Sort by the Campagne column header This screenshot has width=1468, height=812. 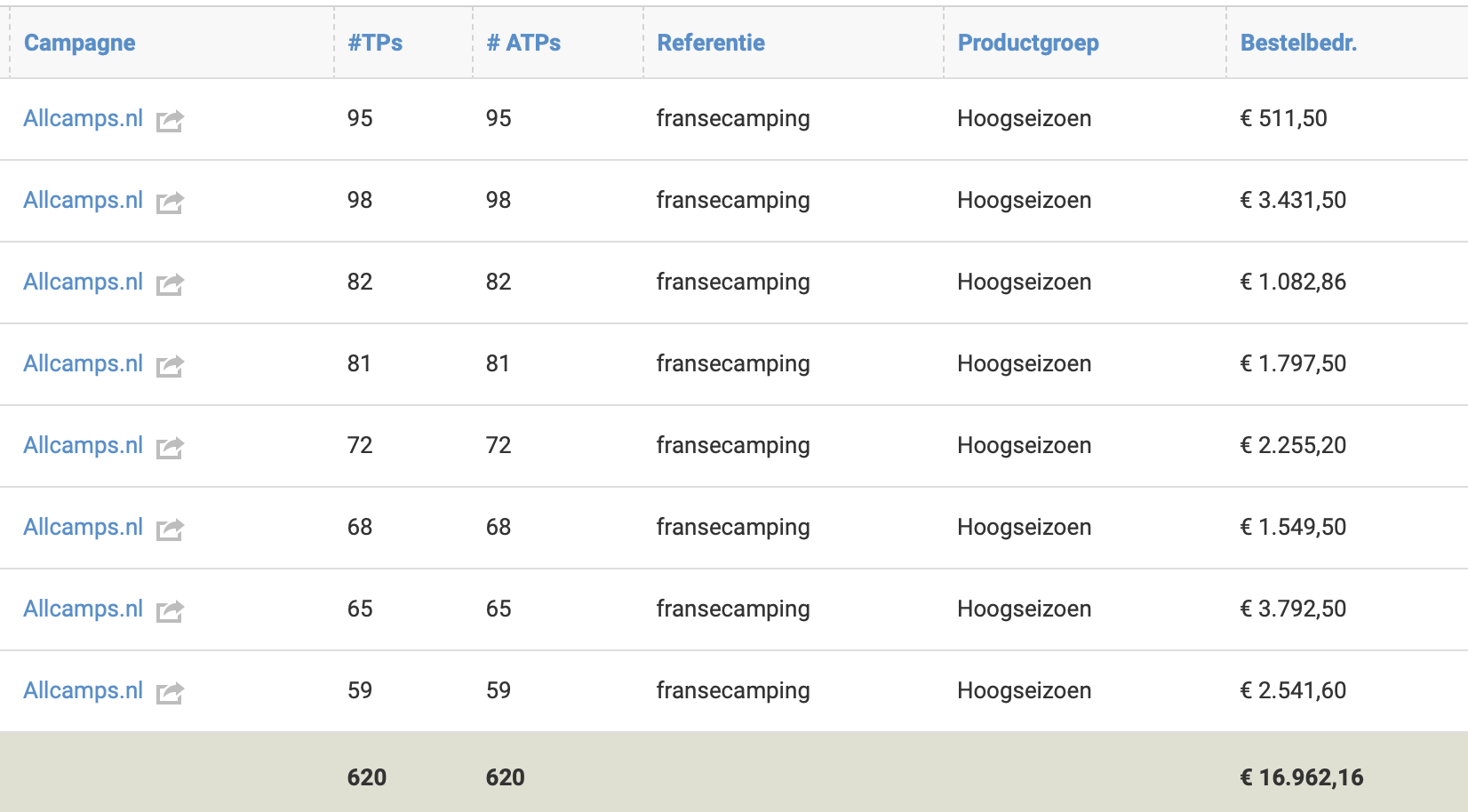coord(79,43)
